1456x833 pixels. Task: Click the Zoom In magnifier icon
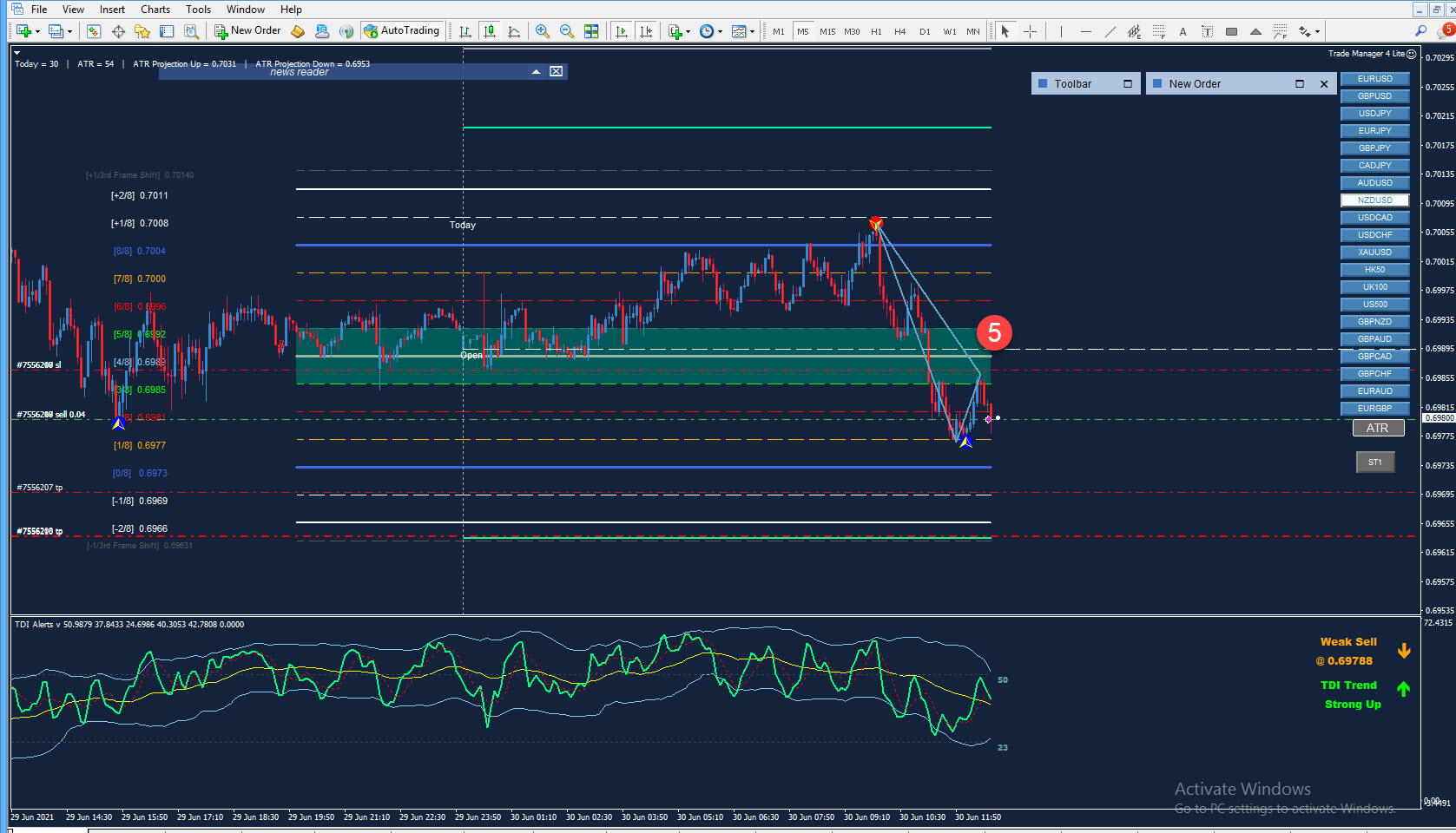tap(543, 31)
